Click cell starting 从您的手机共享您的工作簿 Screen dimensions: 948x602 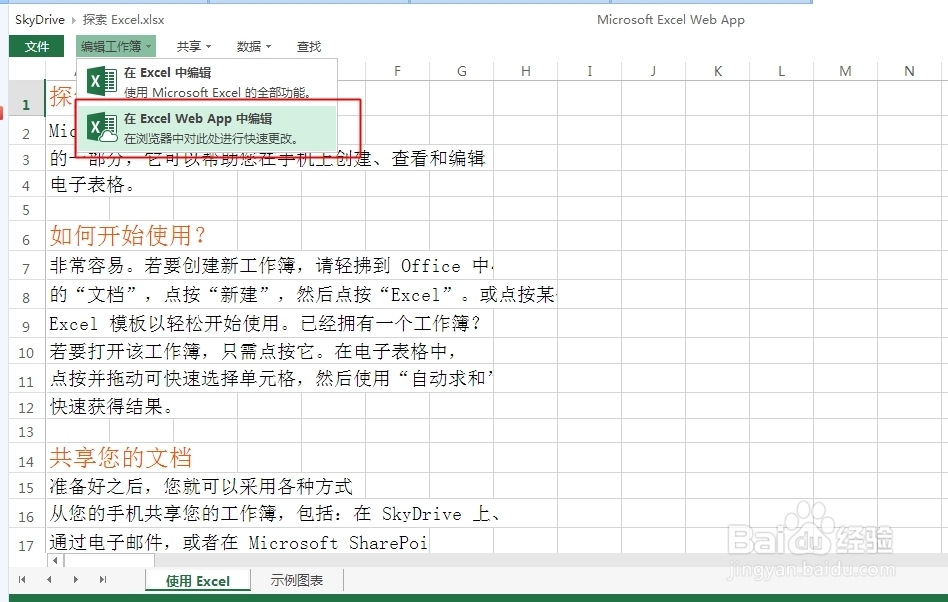click(x=274, y=514)
